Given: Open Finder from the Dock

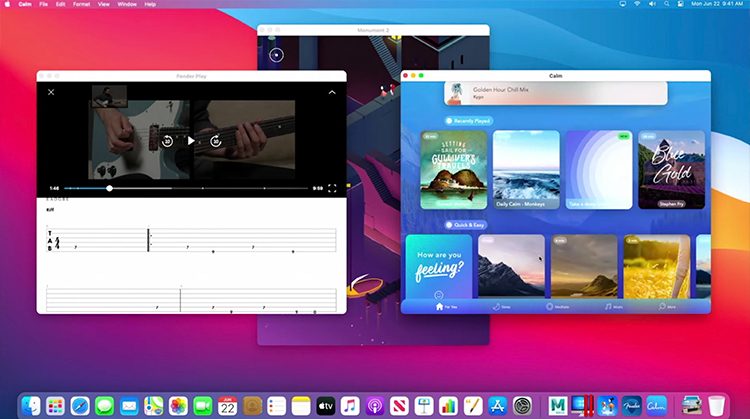Looking at the screenshot, I should click(x=31, y=406).
